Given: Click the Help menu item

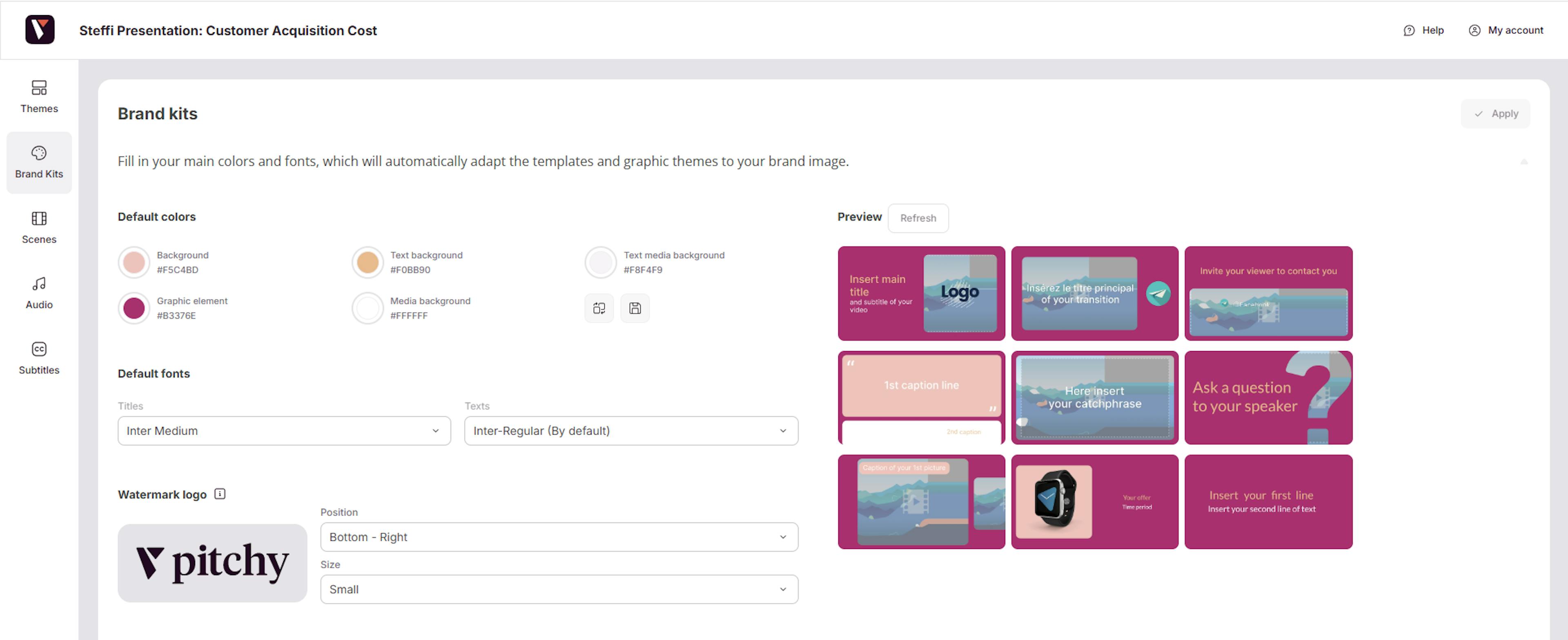Looking at the screenshot, I should tap(1424, 30).
